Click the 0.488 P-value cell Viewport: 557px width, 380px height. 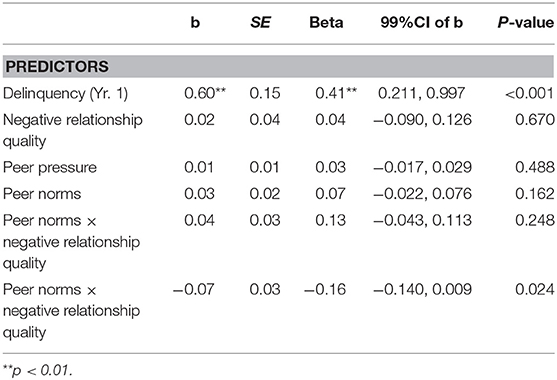[535, 167]
